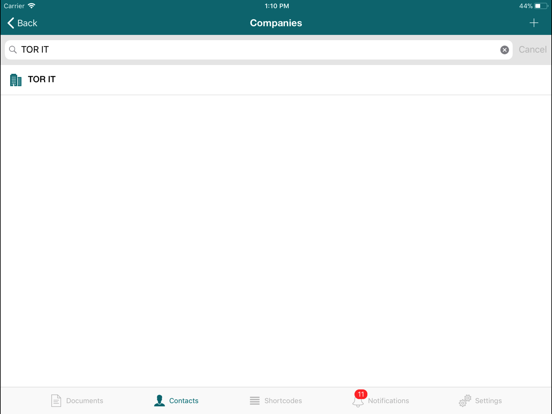Go back using the Back button
The height and width of the screenshot is (414, 552).
point(22,23)
